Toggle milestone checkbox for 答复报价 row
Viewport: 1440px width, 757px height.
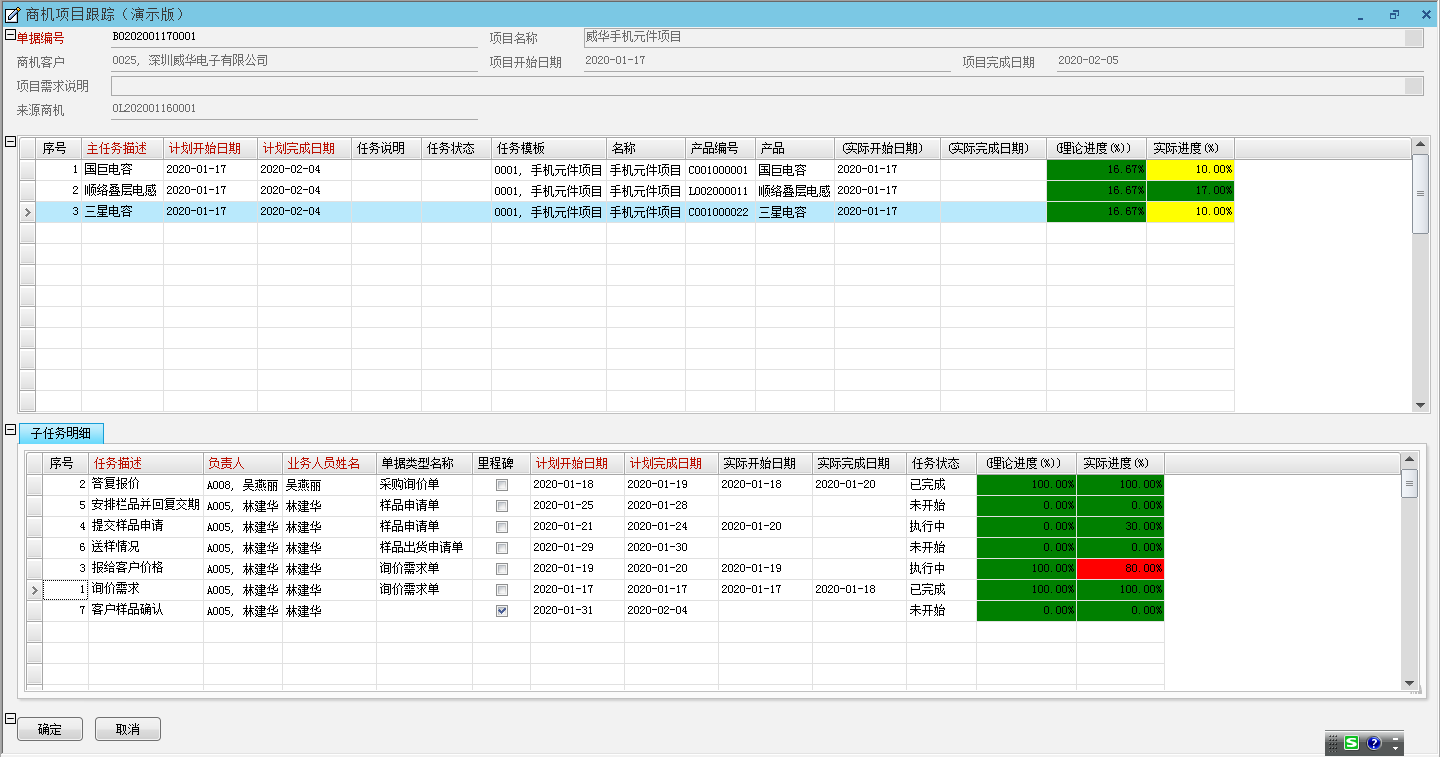tap(502, 485)
